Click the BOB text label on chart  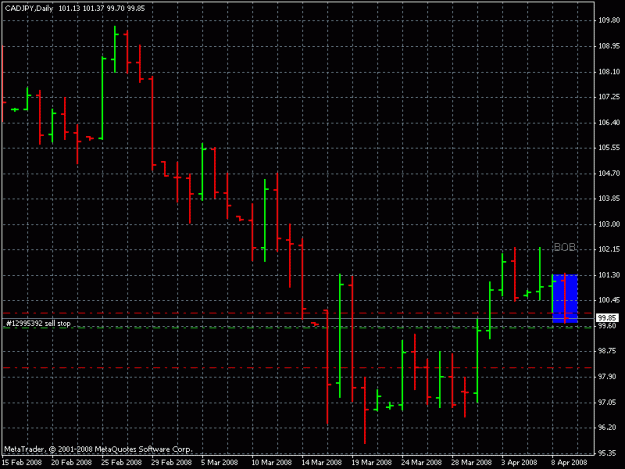pos(565,247)
